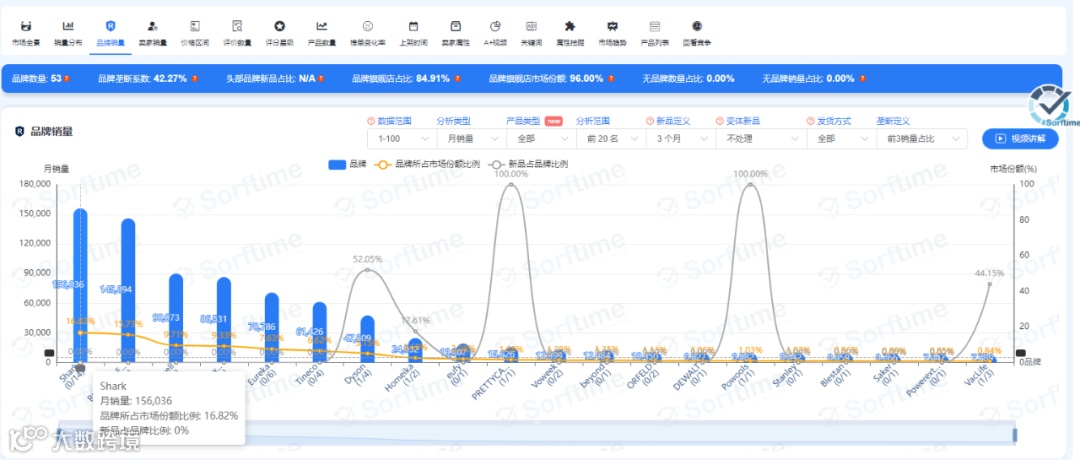
Task: Click the question icon before 发货方式
Action: (811, 121)
